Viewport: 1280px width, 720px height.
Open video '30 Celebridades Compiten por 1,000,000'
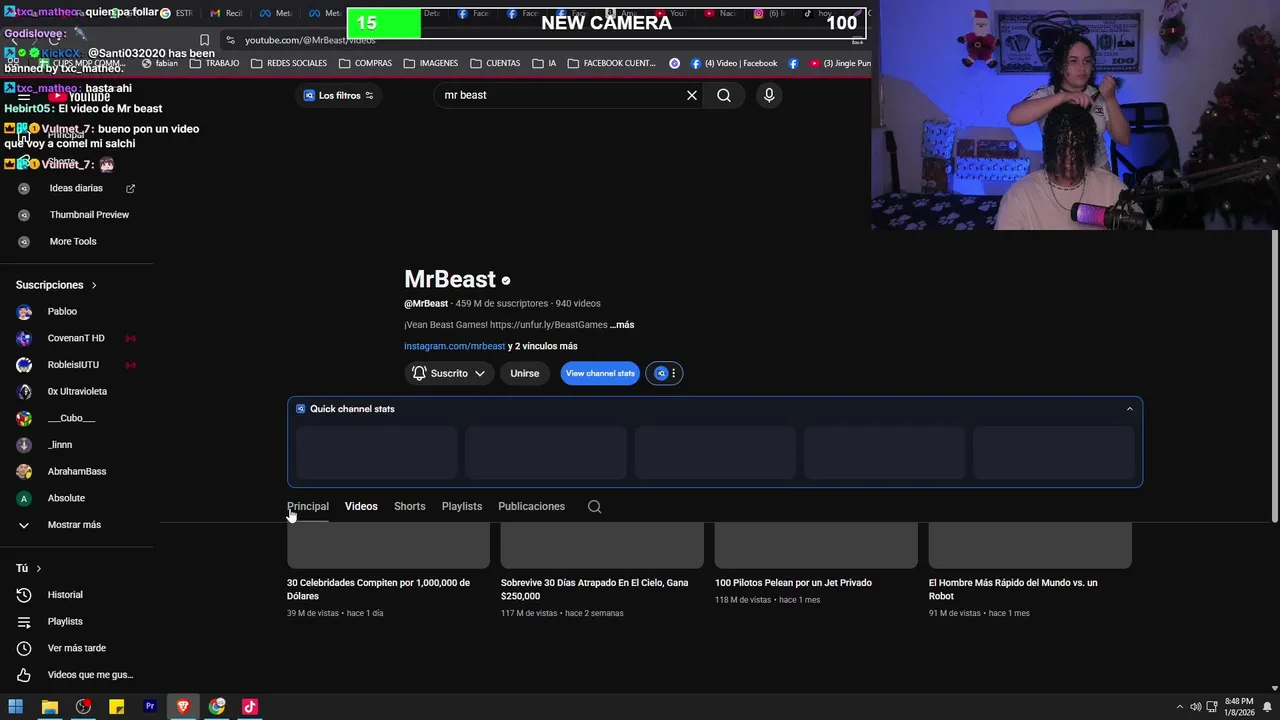pyautogui.click(x=378, y=589)
